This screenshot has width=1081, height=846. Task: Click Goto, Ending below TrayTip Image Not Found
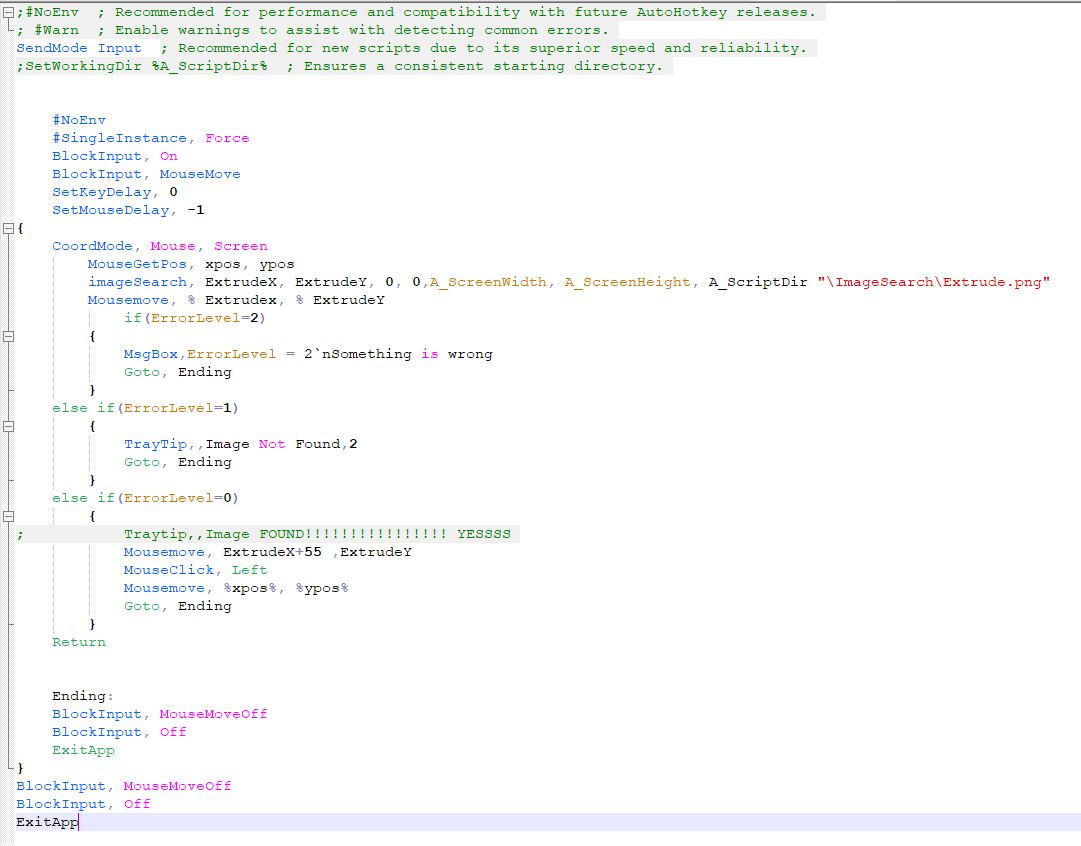coord(178,462)
